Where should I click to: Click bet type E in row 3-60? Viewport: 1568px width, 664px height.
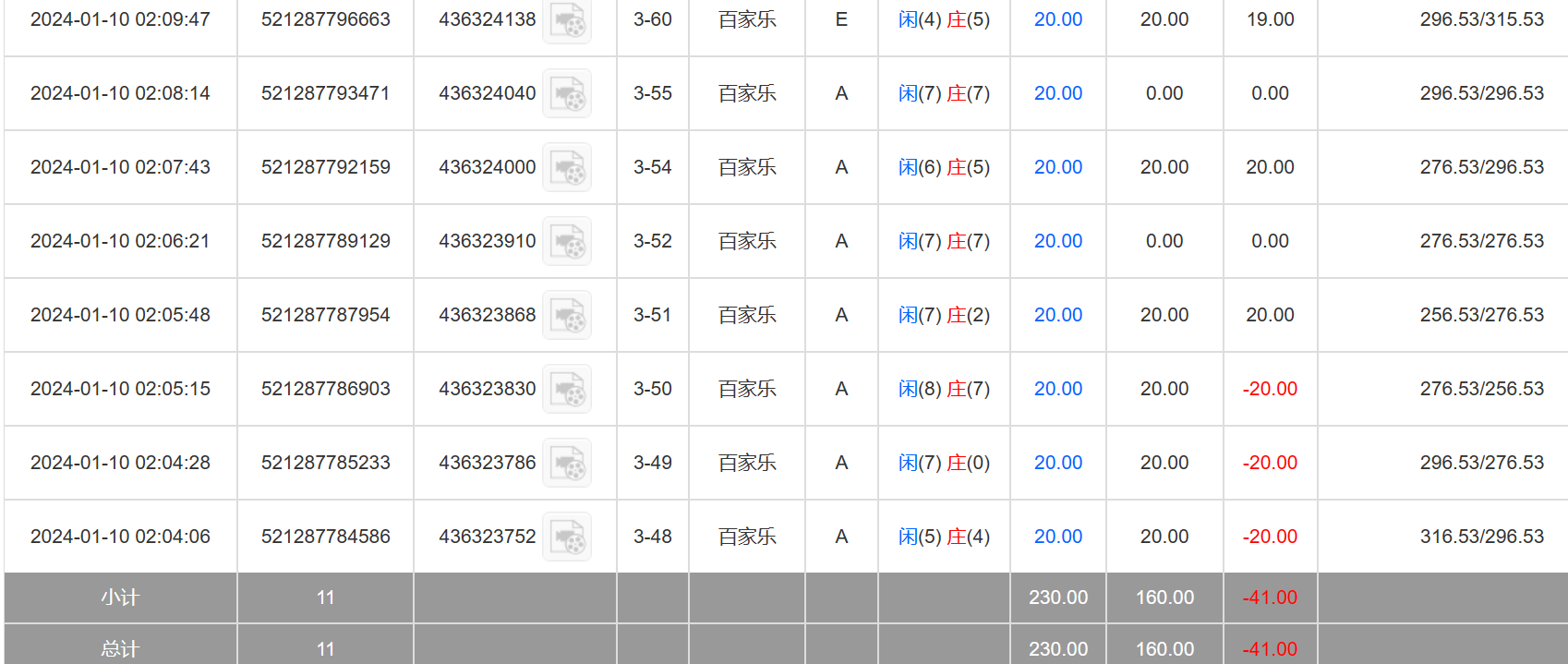[841, 19]
